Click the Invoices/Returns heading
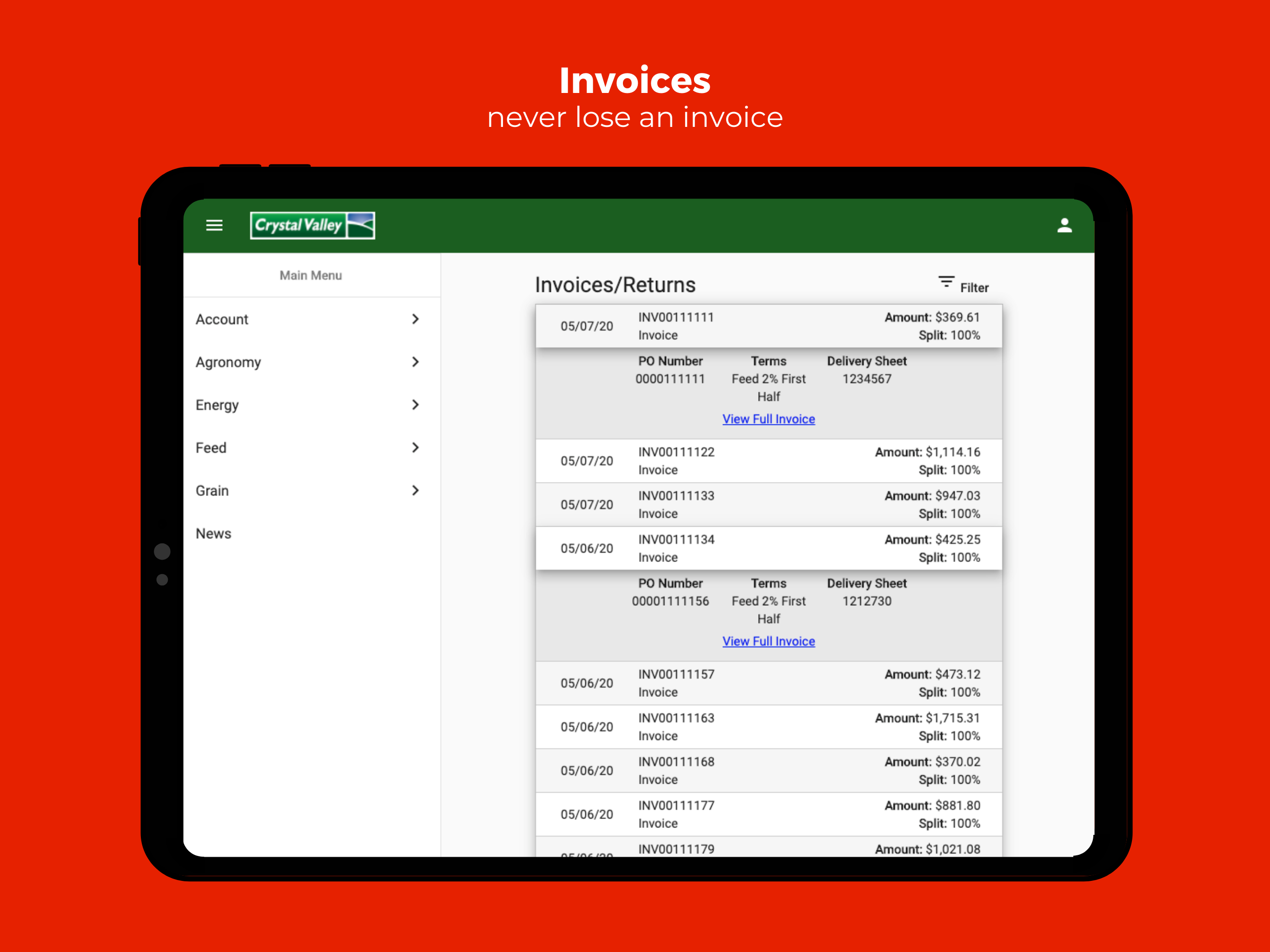 coord(615,285)
